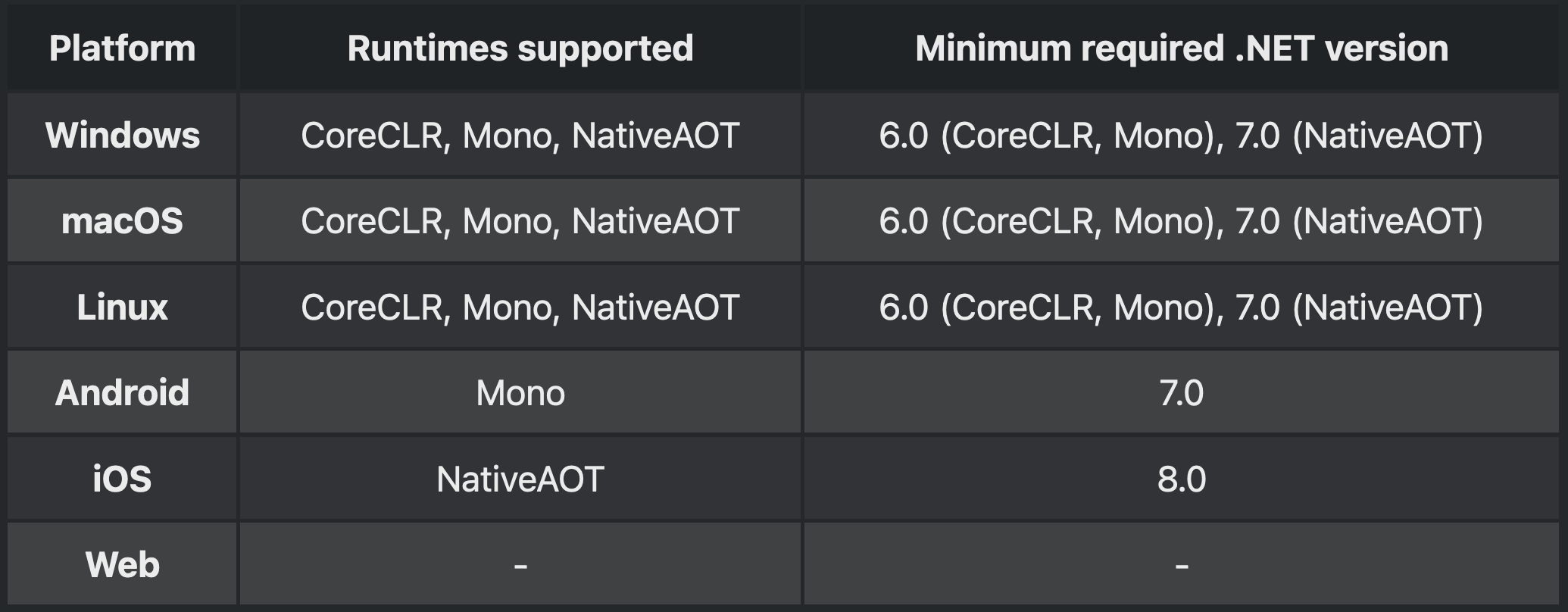
Task: Click Linux runtimes supported cell
Action: (x=520, y=308)
